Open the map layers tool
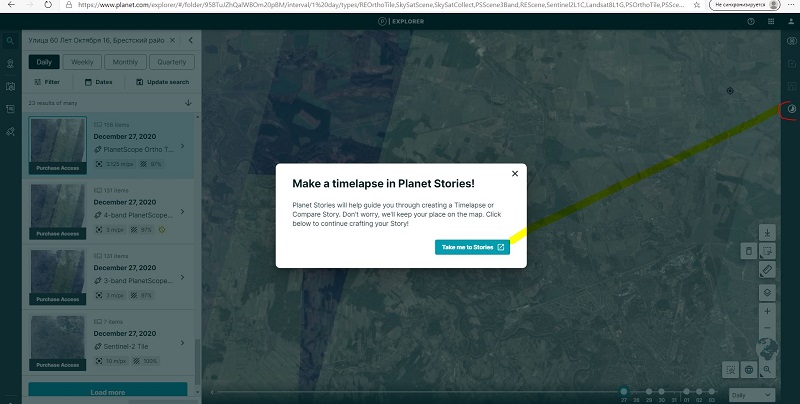800x404 pixels. pos(767,293)
